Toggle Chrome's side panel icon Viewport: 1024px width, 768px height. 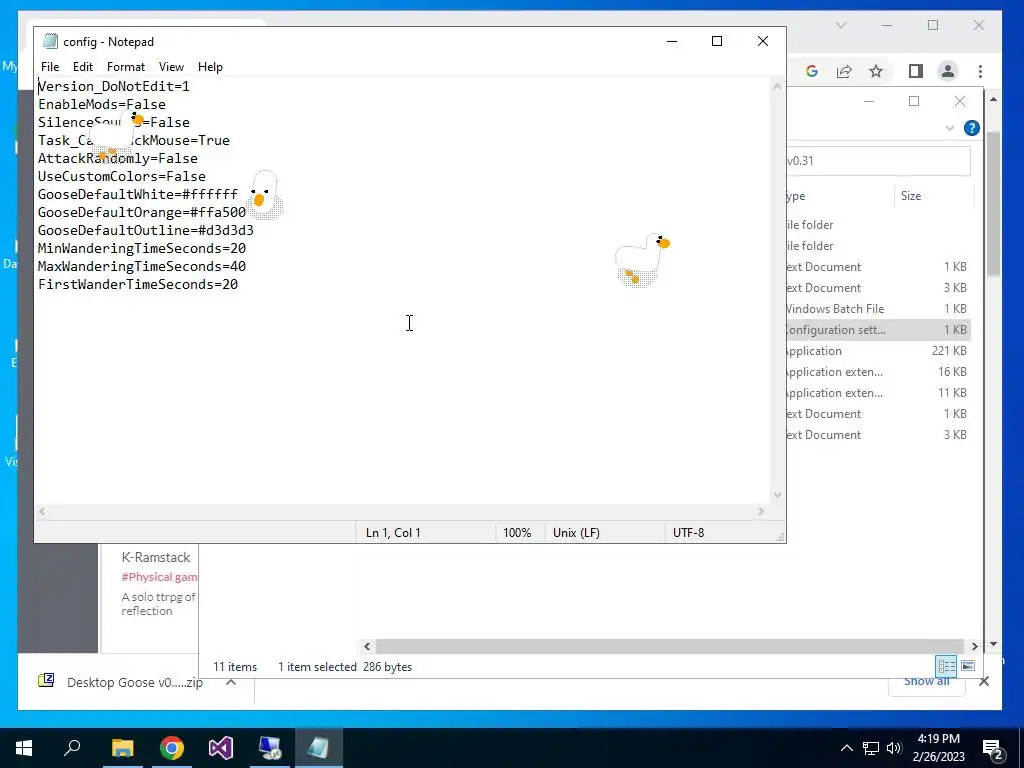coord(916,71)
